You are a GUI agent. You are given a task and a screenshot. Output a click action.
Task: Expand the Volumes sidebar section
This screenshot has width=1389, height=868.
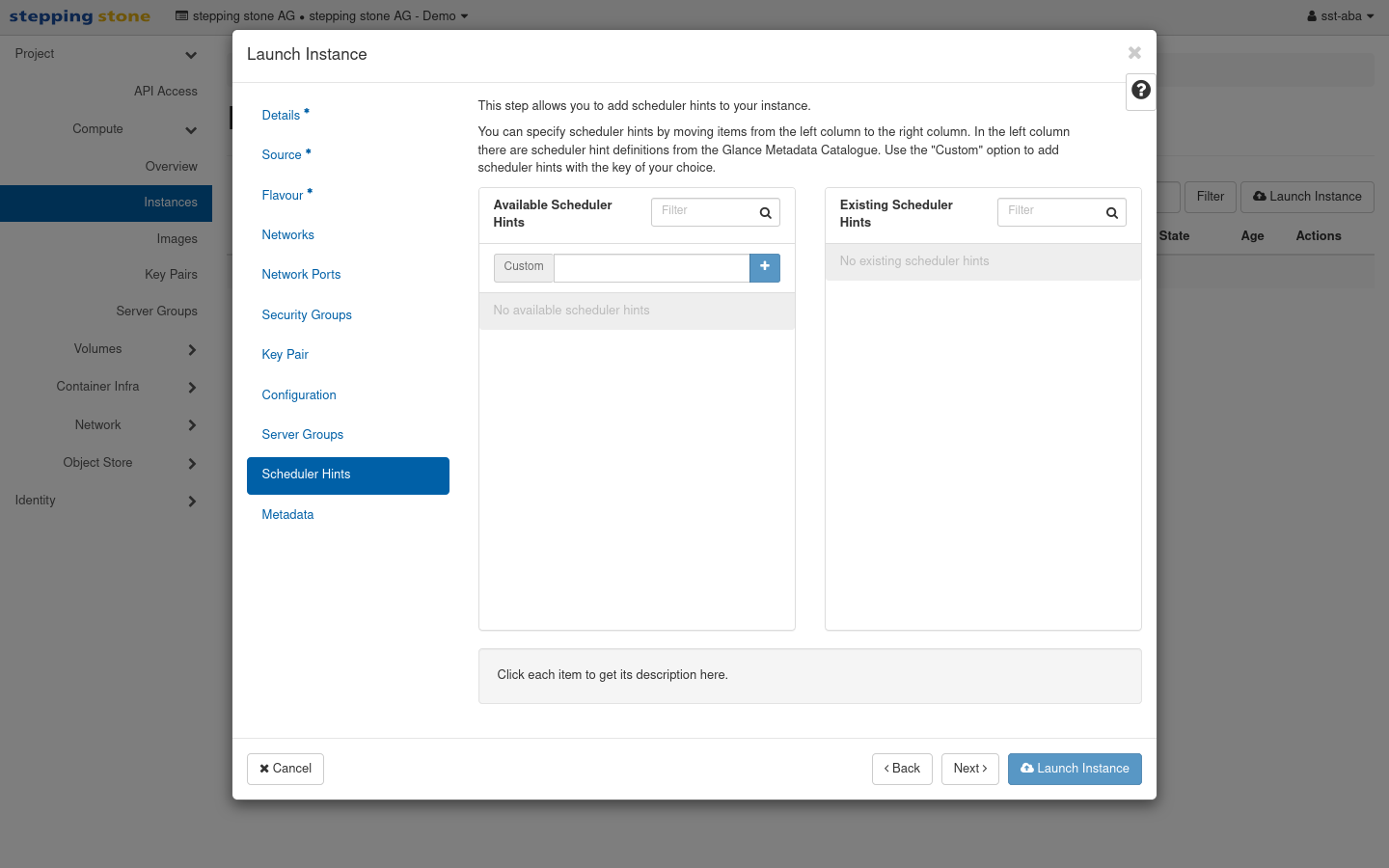point(106,349)
